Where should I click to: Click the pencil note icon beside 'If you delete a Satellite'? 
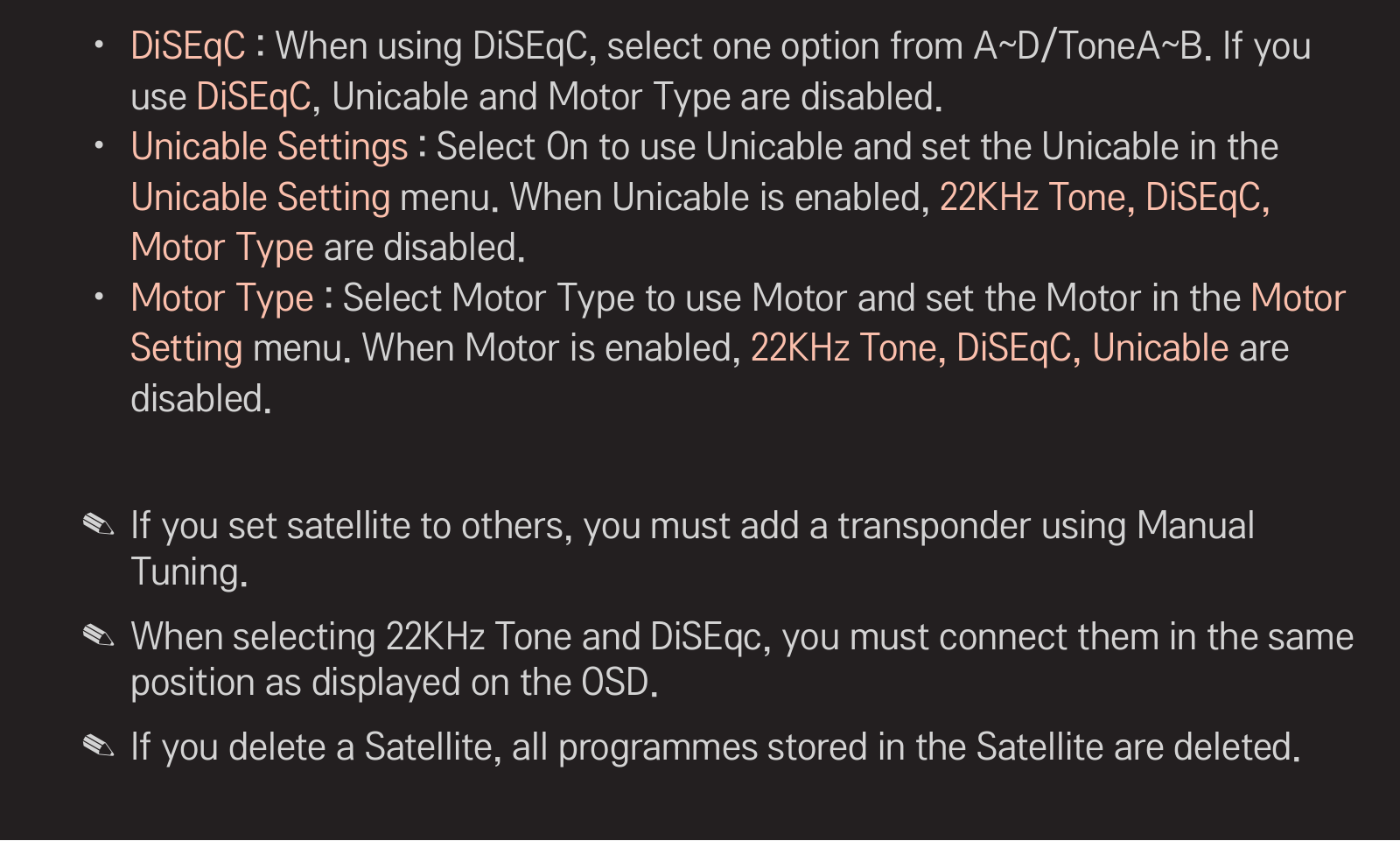(98, 746)
